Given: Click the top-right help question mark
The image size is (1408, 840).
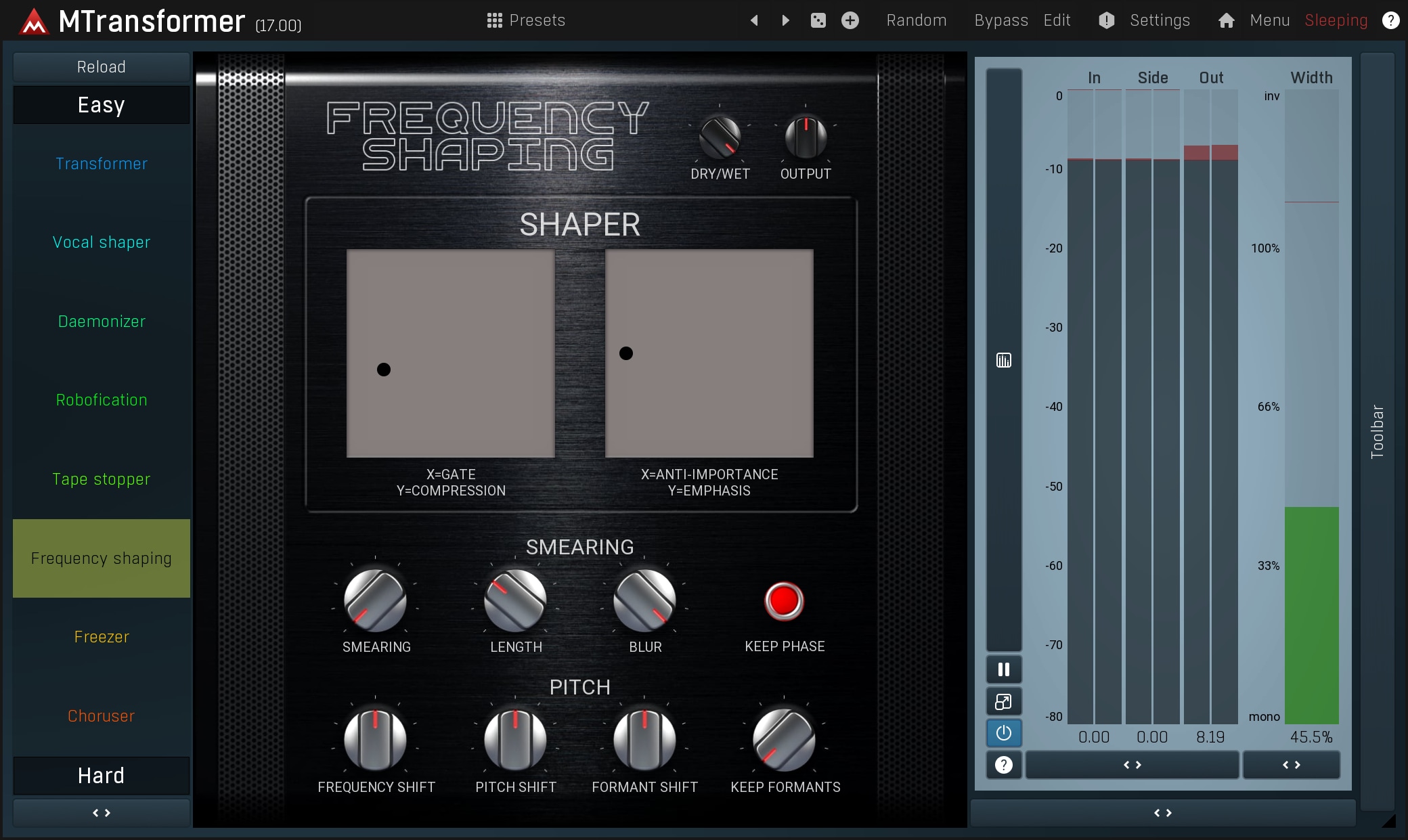Looking at the screenshot, I should 1390,20.
